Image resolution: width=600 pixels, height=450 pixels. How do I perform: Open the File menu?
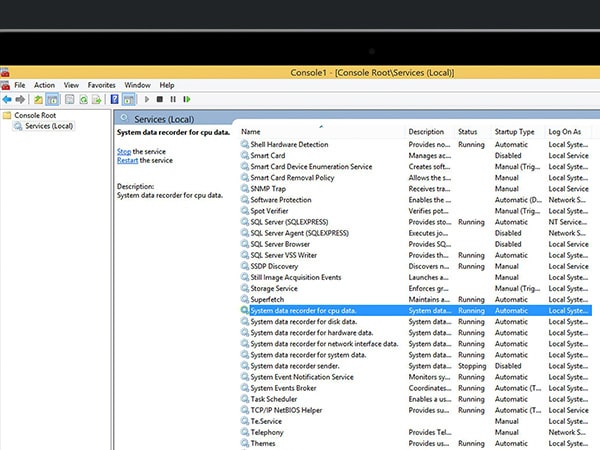20,85
